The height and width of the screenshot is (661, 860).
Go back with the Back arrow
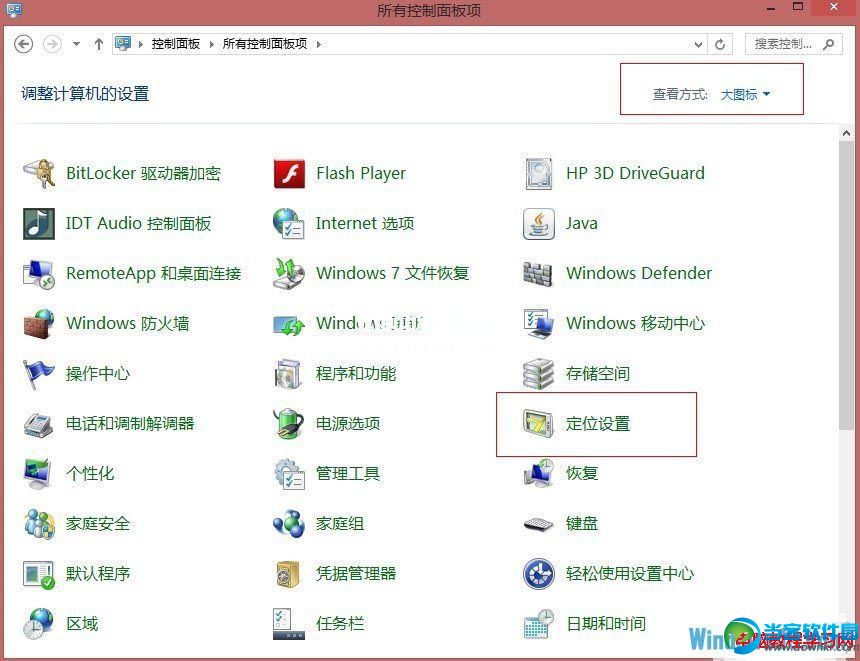[23, 44]
